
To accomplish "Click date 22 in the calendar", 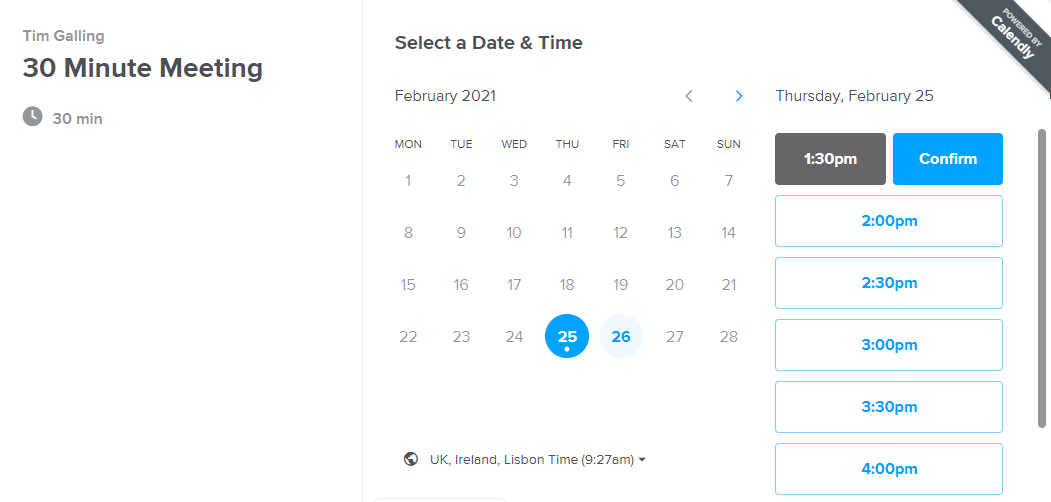I will click(x=408, y=337).
